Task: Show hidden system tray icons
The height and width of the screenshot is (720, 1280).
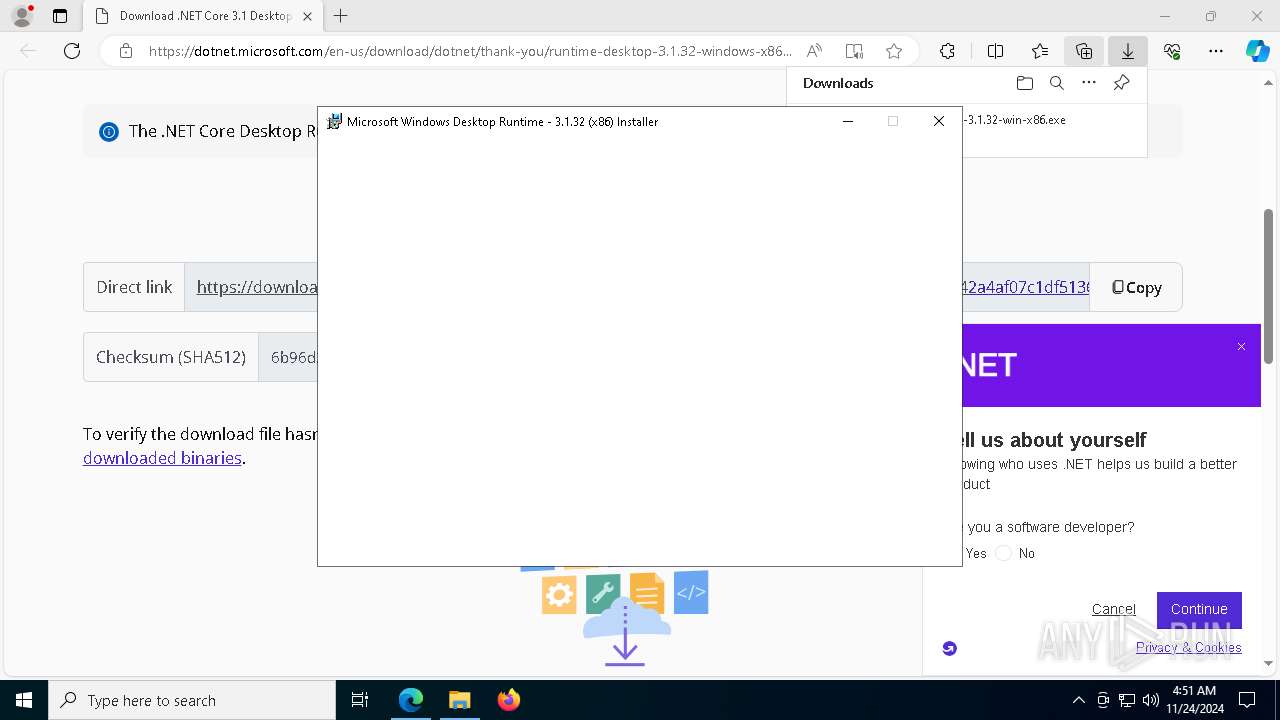Action: click(1078, 700)
